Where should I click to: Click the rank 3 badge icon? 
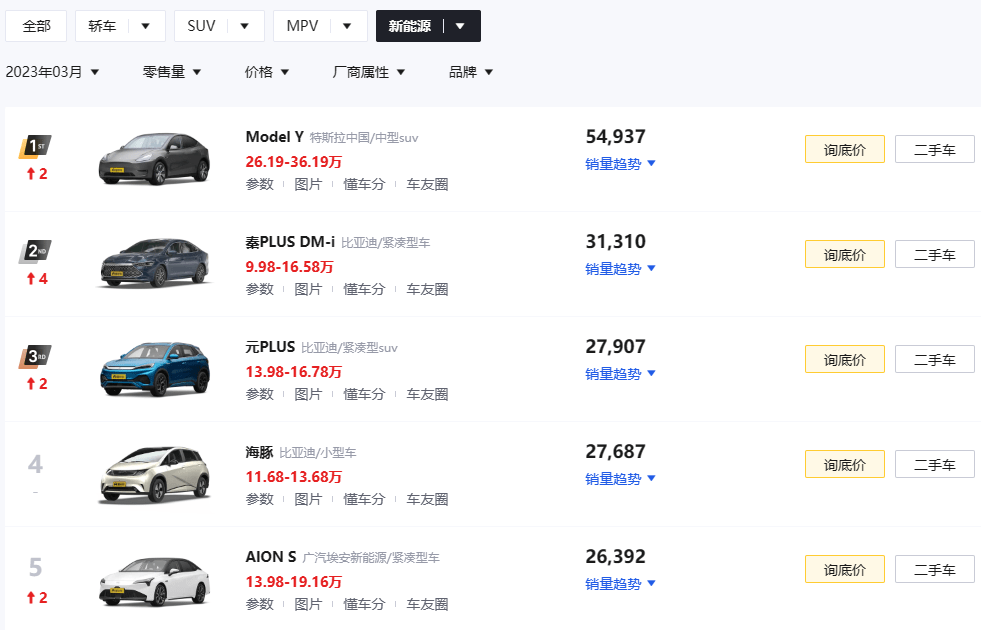[35, 357]
